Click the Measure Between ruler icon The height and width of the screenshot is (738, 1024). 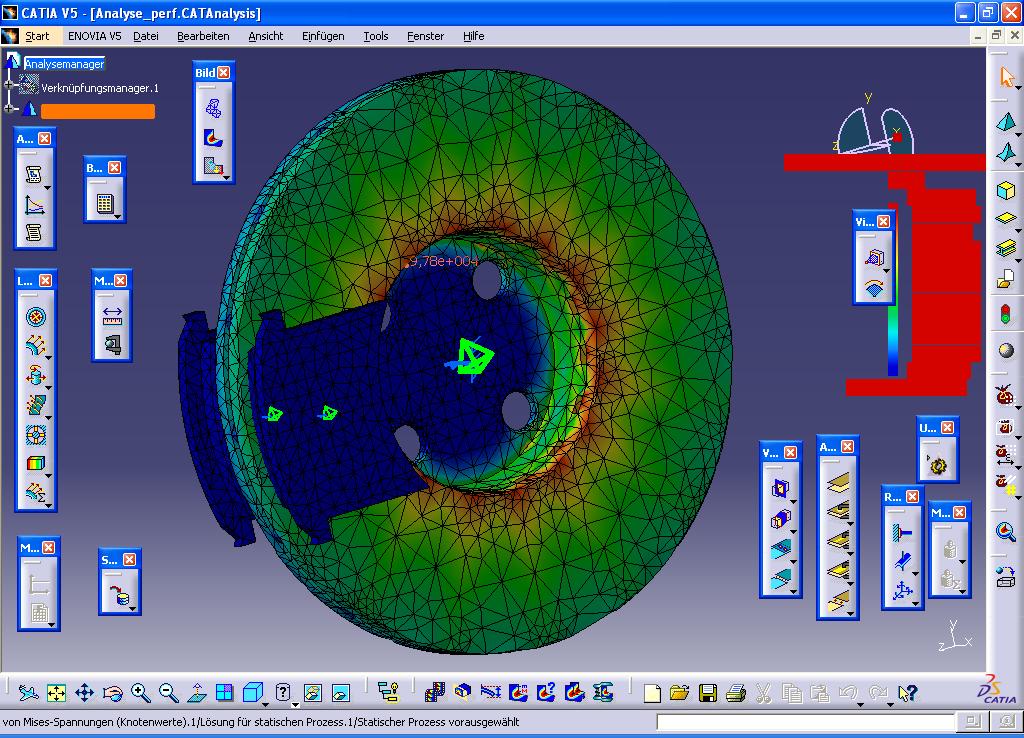[x=112, y=316]
